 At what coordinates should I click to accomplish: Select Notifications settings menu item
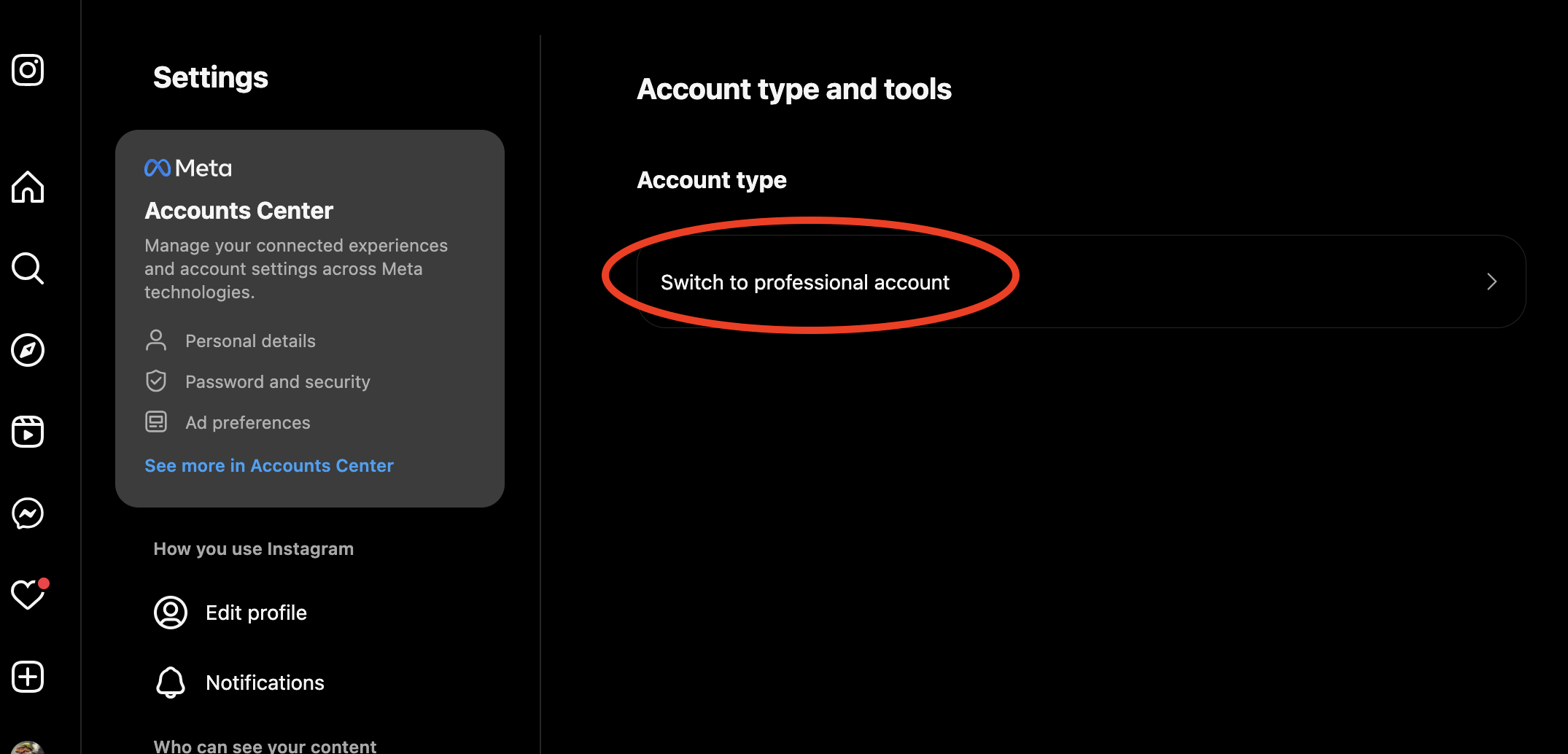click(x=265, y=683)
